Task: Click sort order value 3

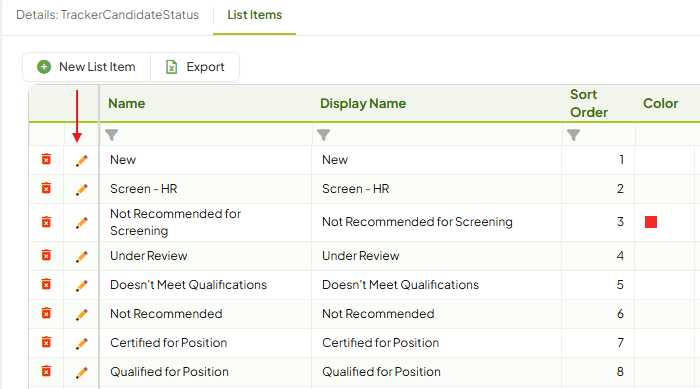Action: pyautogui.click(x=620, y=222)
